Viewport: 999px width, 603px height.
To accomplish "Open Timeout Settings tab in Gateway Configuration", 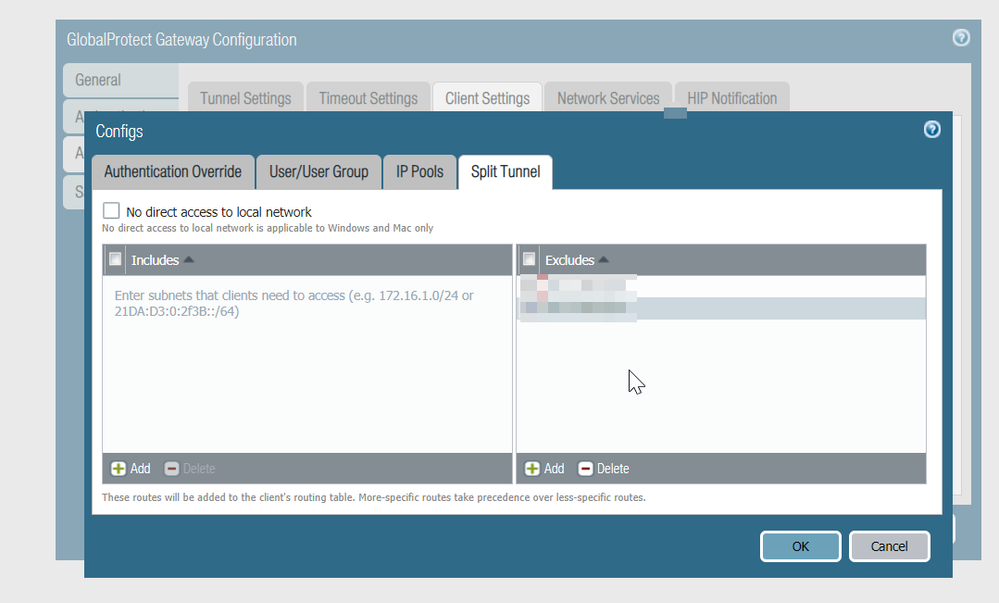I will [x=368, y=98].
